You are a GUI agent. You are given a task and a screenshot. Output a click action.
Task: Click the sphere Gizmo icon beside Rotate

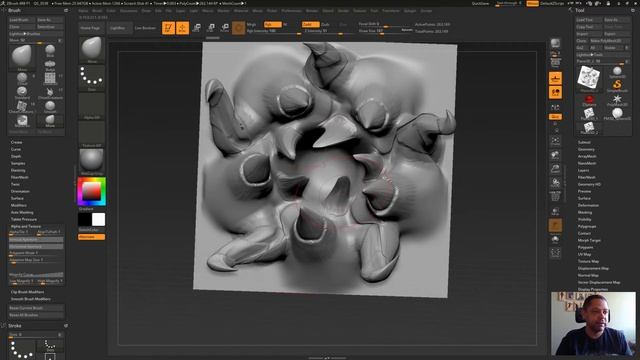238,28
